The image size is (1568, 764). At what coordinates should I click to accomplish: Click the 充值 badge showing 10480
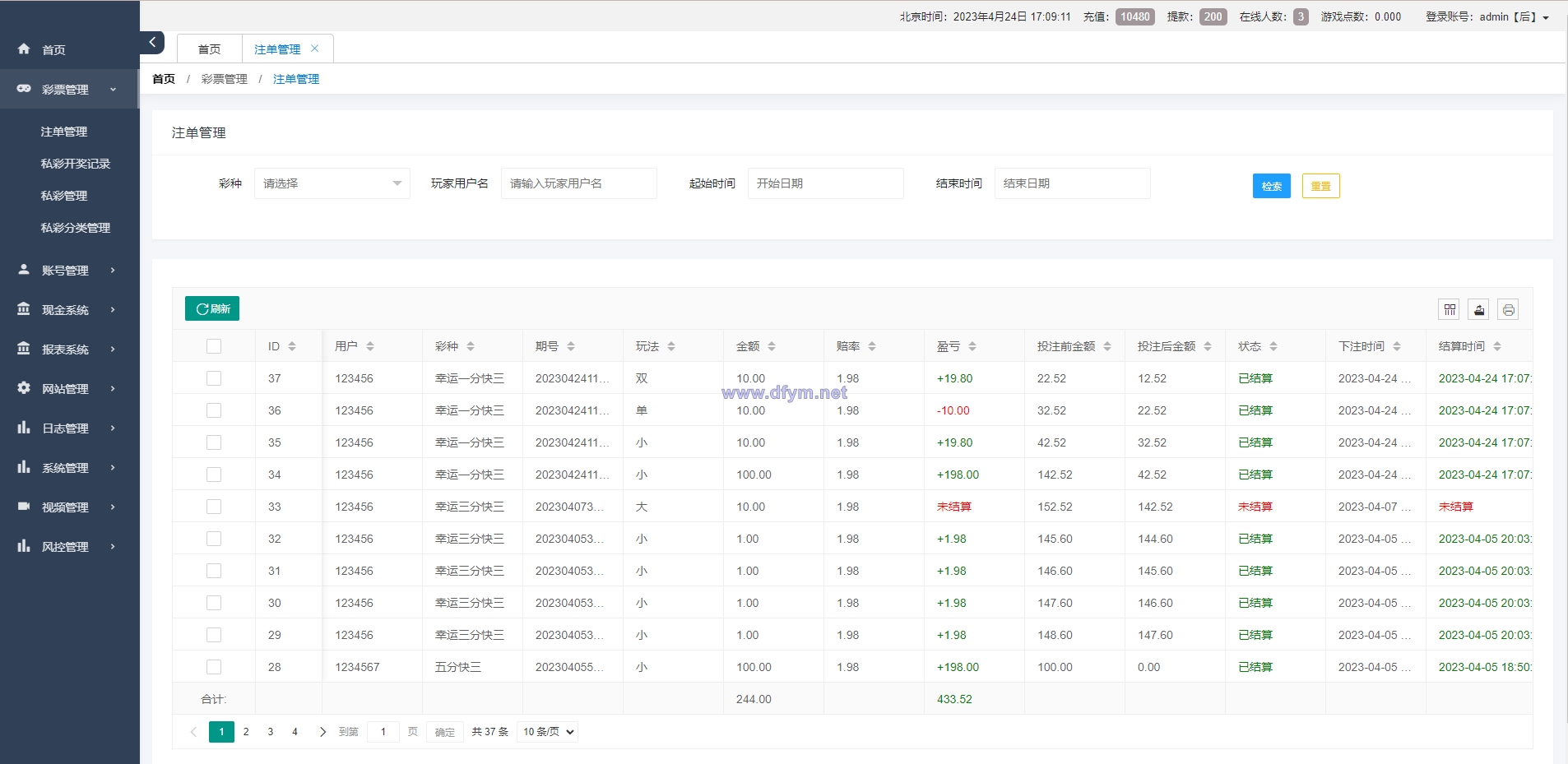1135,16
